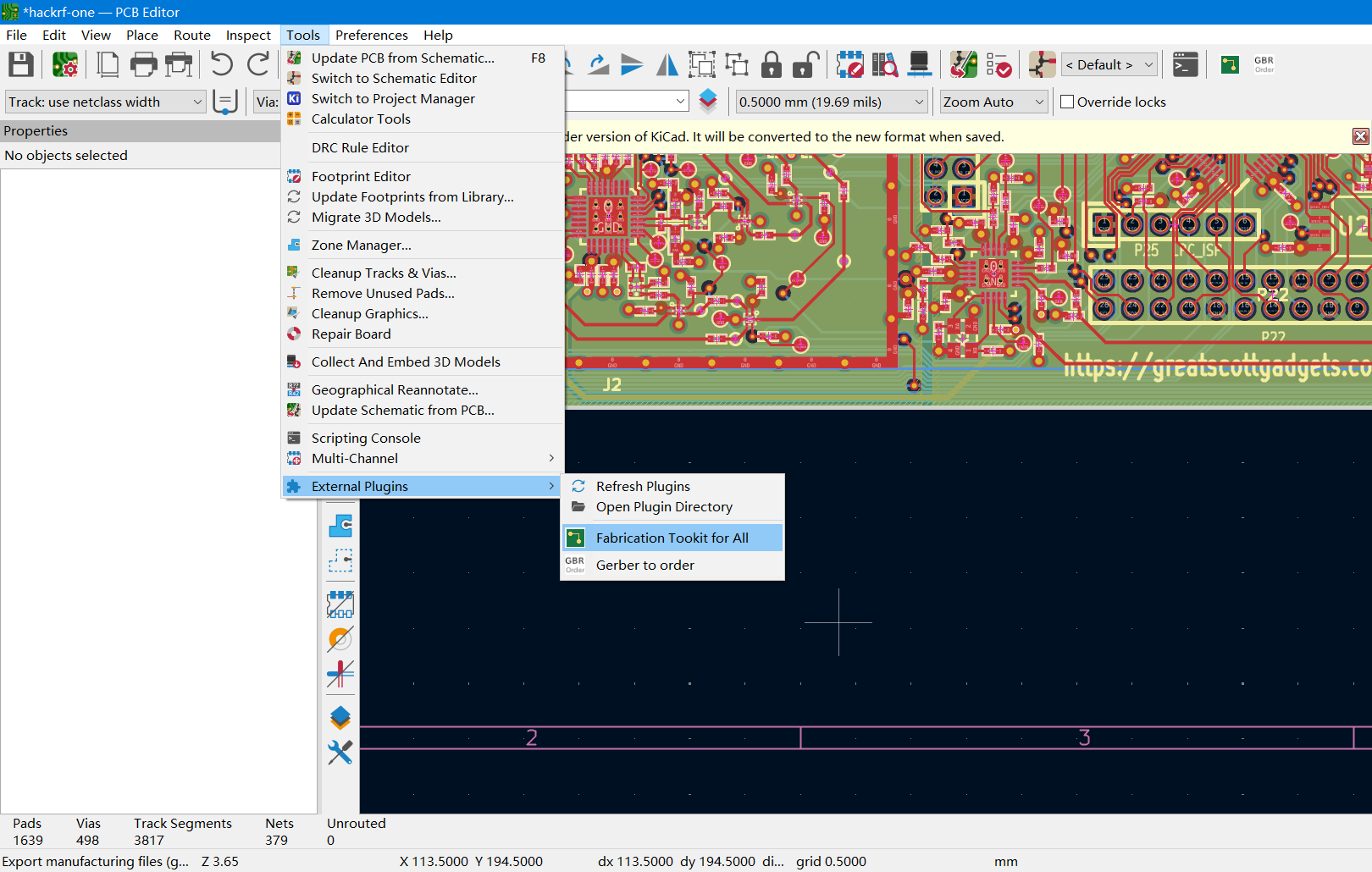Click the Undo arrow icon
Screen dimensions: 1372x872
[222, 65]
